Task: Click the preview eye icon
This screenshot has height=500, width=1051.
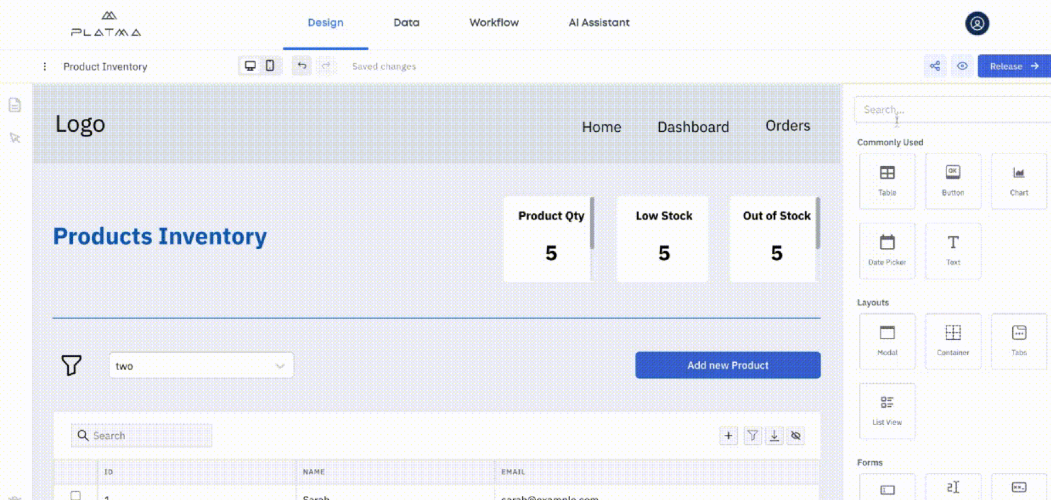Action: (x=963, y=66)
